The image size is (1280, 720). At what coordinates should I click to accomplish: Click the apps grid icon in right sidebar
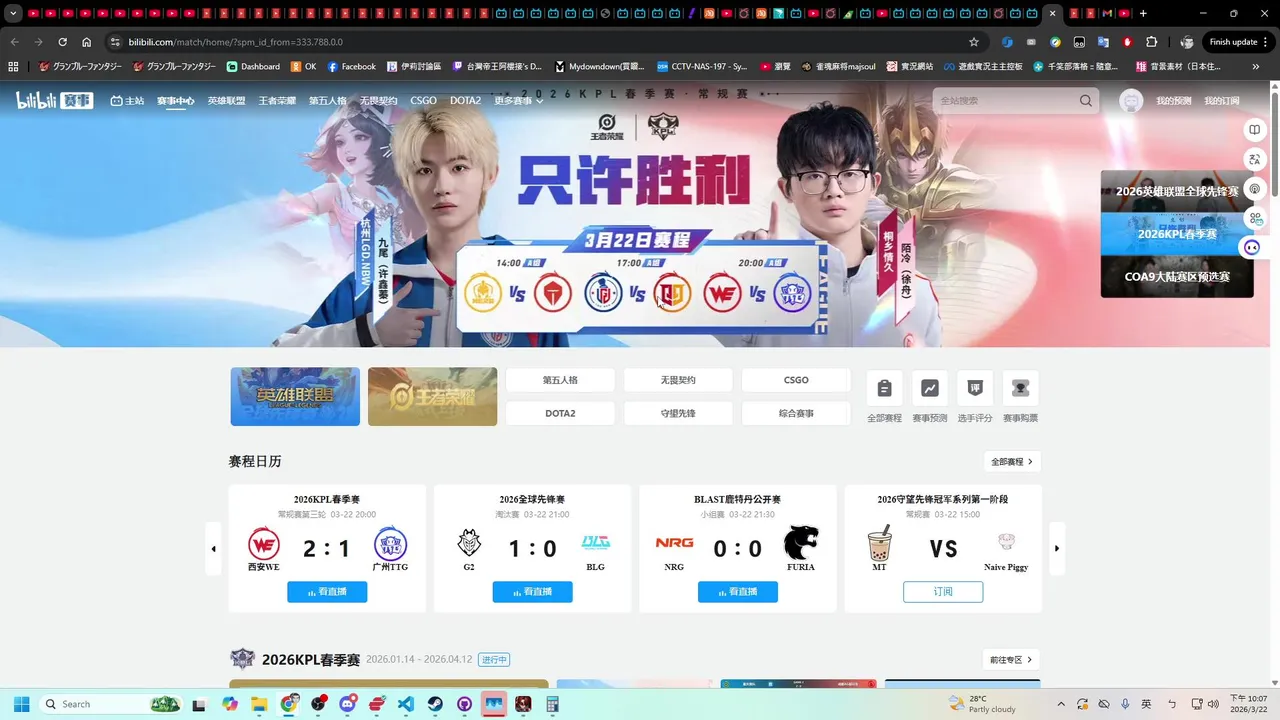(1255, 218)
